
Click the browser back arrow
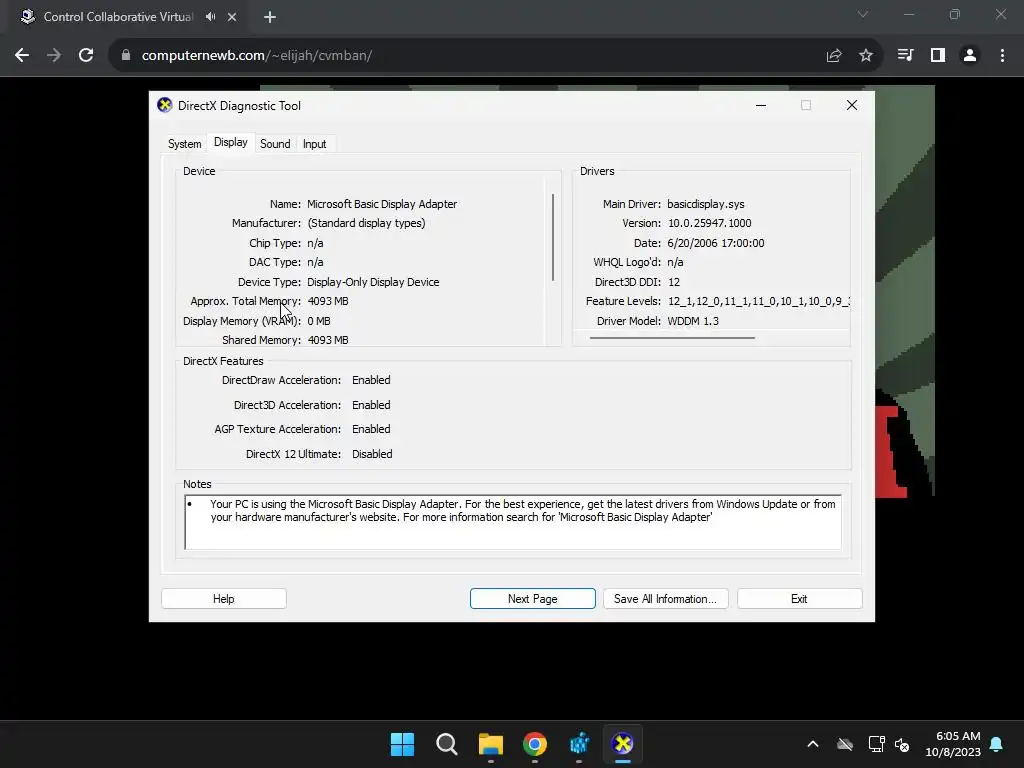22,56
